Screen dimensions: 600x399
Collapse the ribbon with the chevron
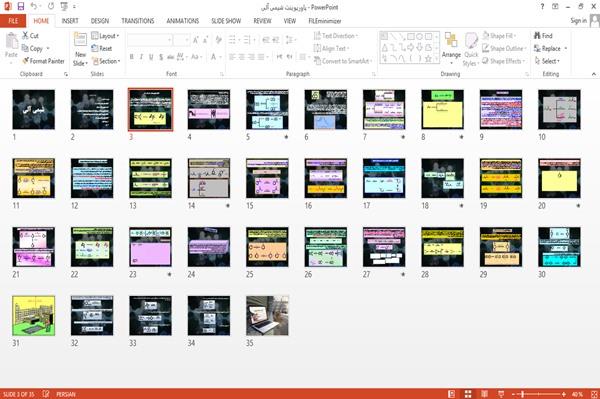click(x=593, y=74)
